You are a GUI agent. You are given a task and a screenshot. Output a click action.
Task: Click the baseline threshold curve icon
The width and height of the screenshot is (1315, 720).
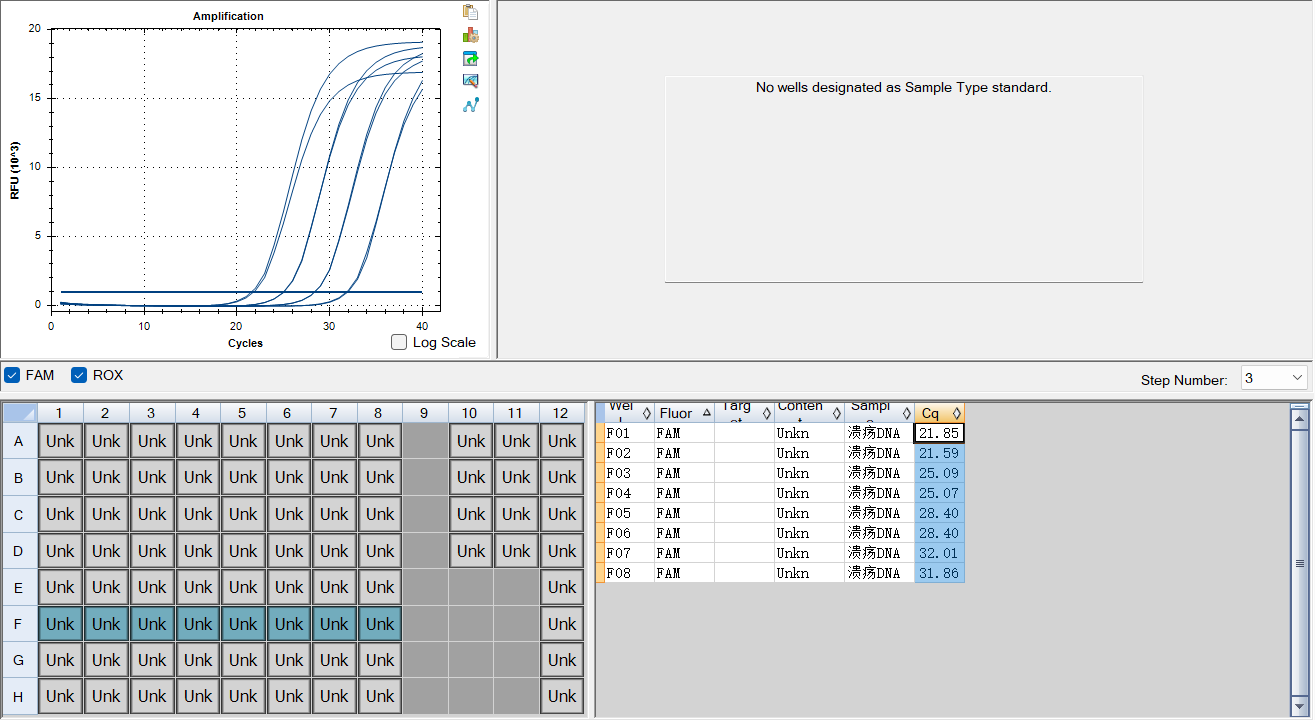pos(471,104)
